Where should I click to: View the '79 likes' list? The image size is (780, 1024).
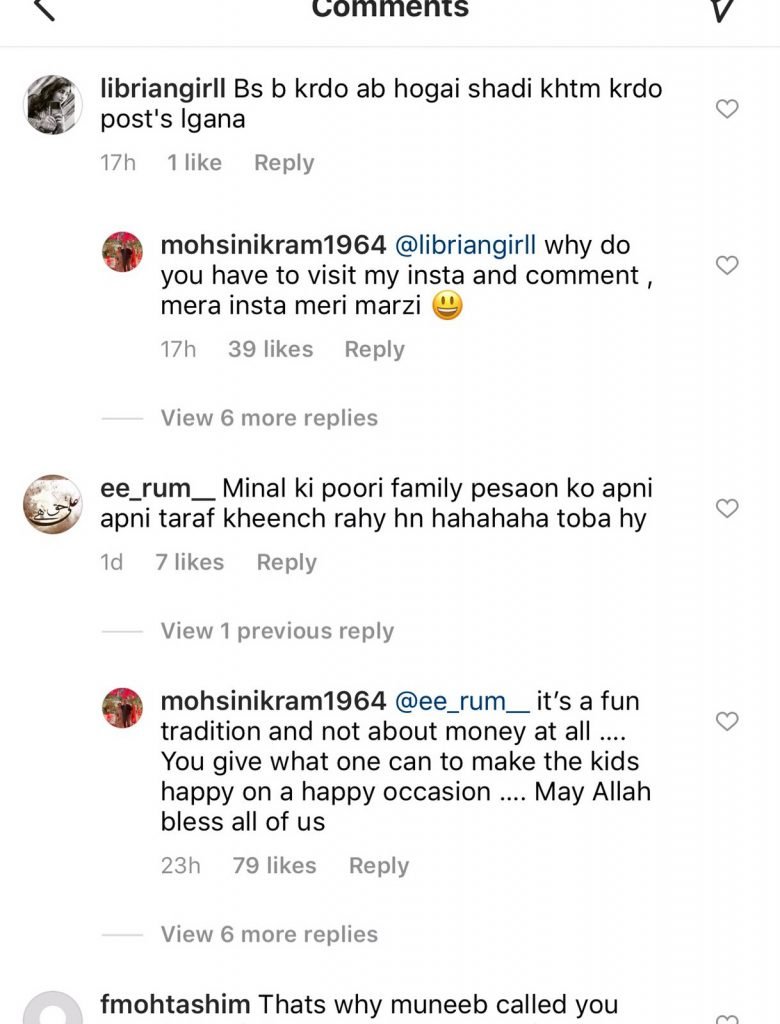pos(274,865)
